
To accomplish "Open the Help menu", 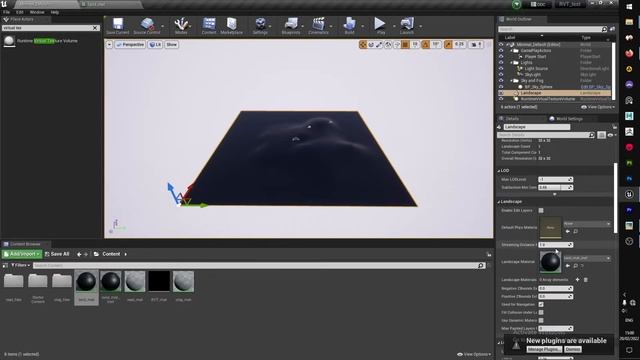I will (x=55, y=12).
